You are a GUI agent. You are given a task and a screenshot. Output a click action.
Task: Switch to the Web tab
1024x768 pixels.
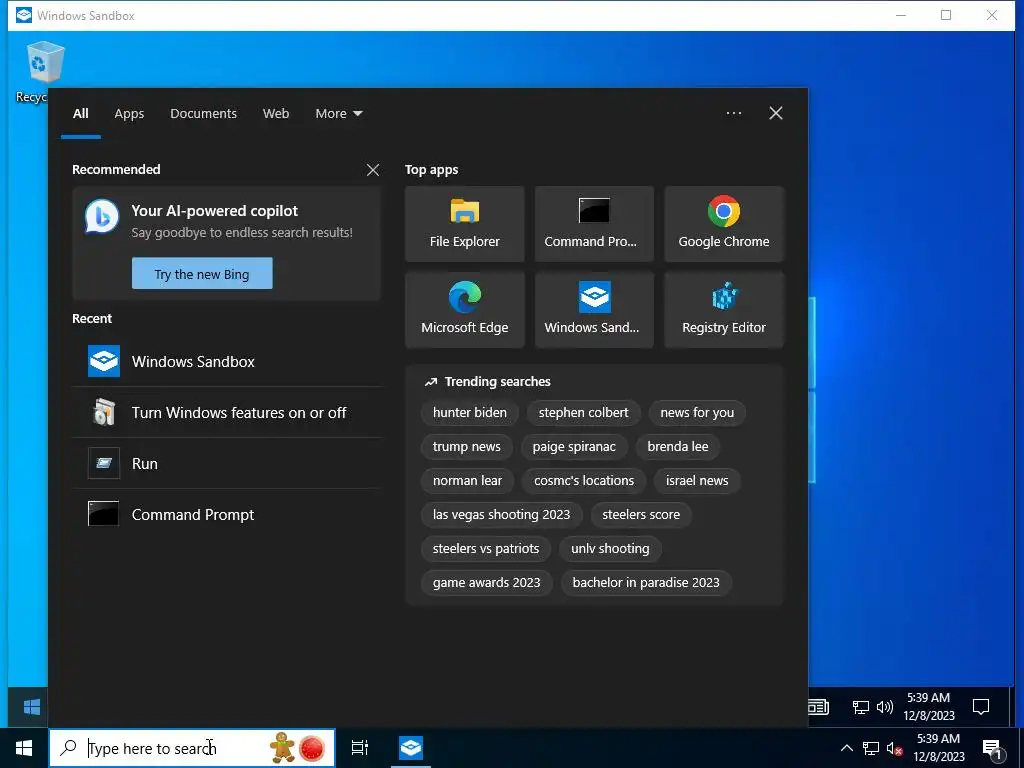pos(276,114)
